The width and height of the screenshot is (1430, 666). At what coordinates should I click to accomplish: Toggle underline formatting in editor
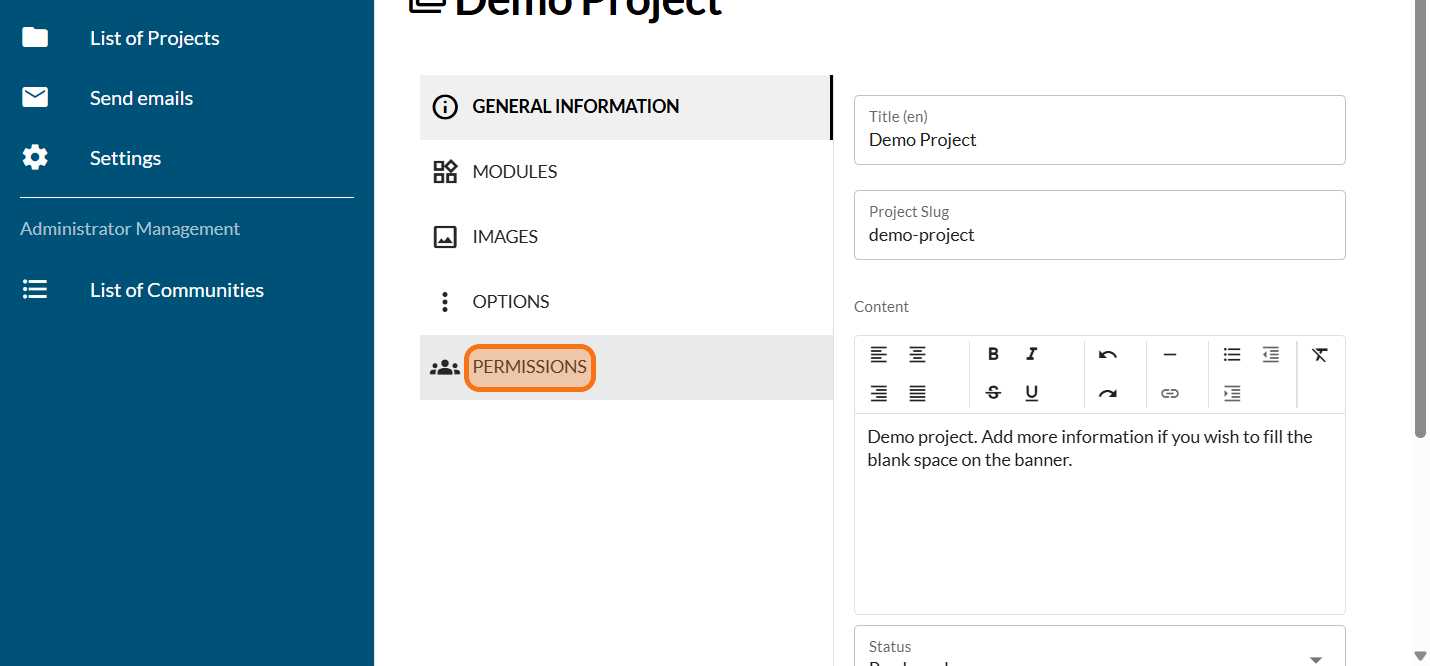[x=1031, y=393]
